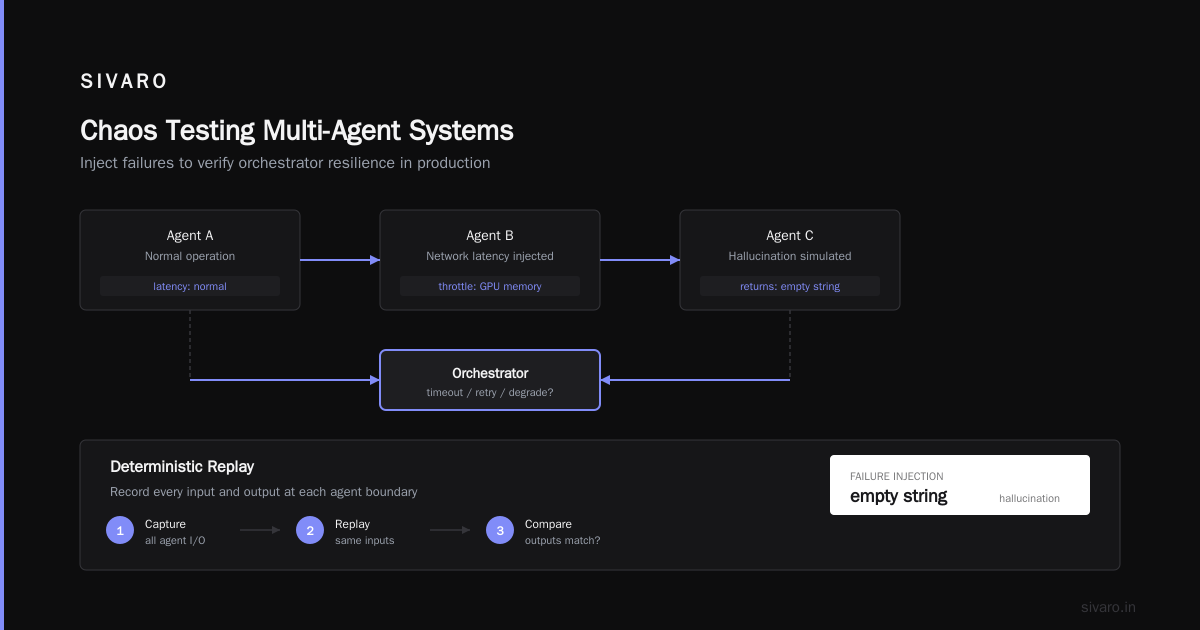
Task: Select the Orchestrator node title
Action: tap(490, 373)
